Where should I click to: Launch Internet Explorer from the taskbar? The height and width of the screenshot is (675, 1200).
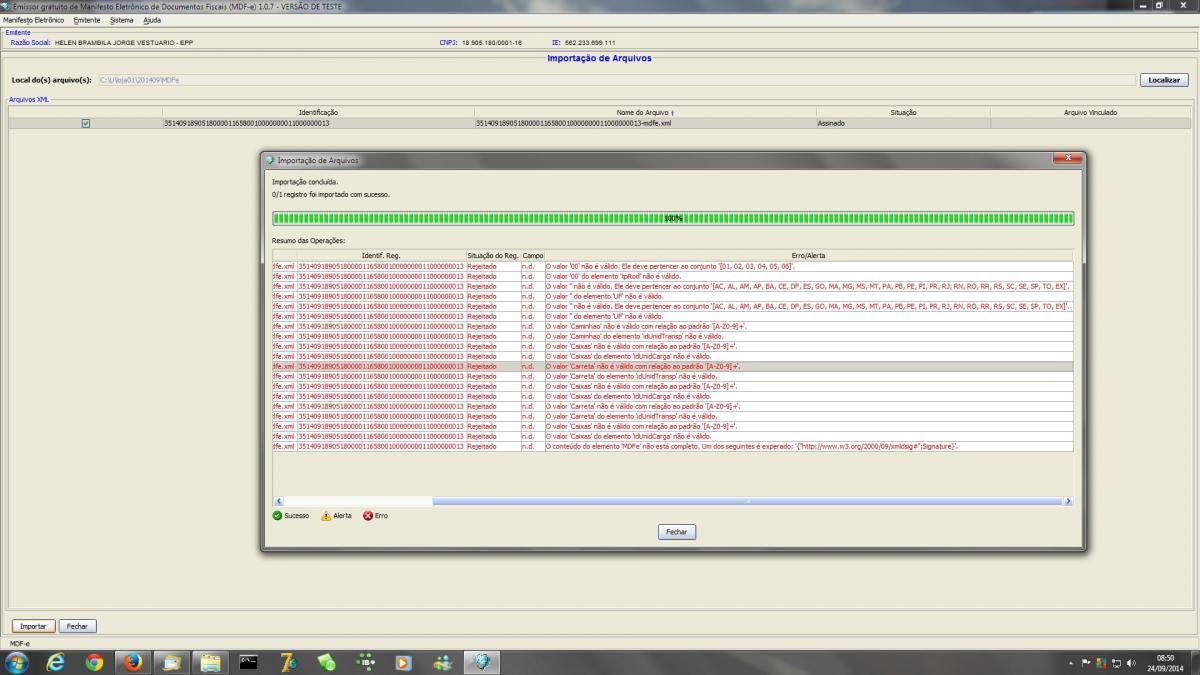[56, 662]
